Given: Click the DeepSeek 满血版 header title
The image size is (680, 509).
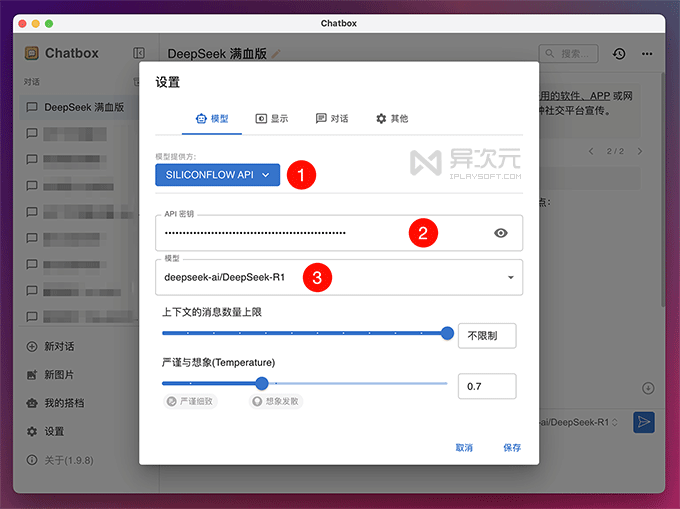Looking at the screenshot, I should [217, 54].
